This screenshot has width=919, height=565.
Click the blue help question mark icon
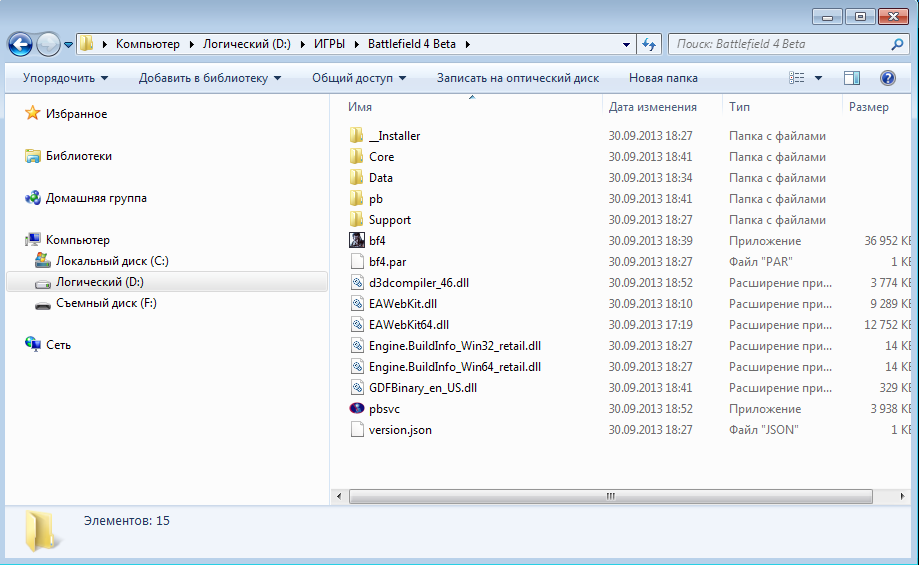click(x=887, y=78)
